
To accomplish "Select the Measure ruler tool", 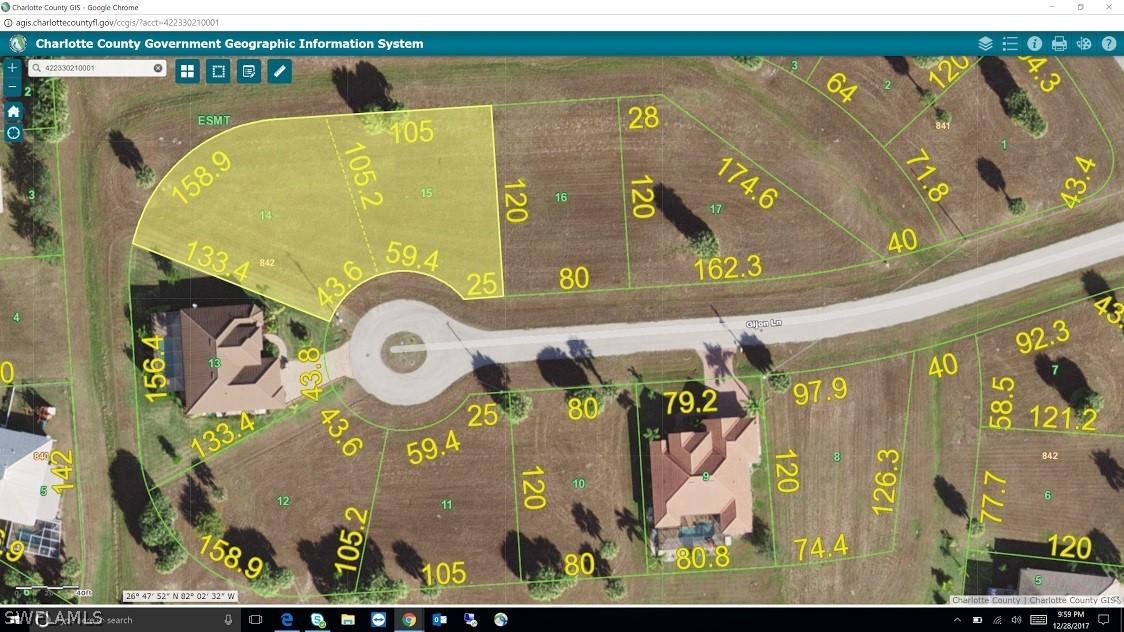I will point(280,71).
